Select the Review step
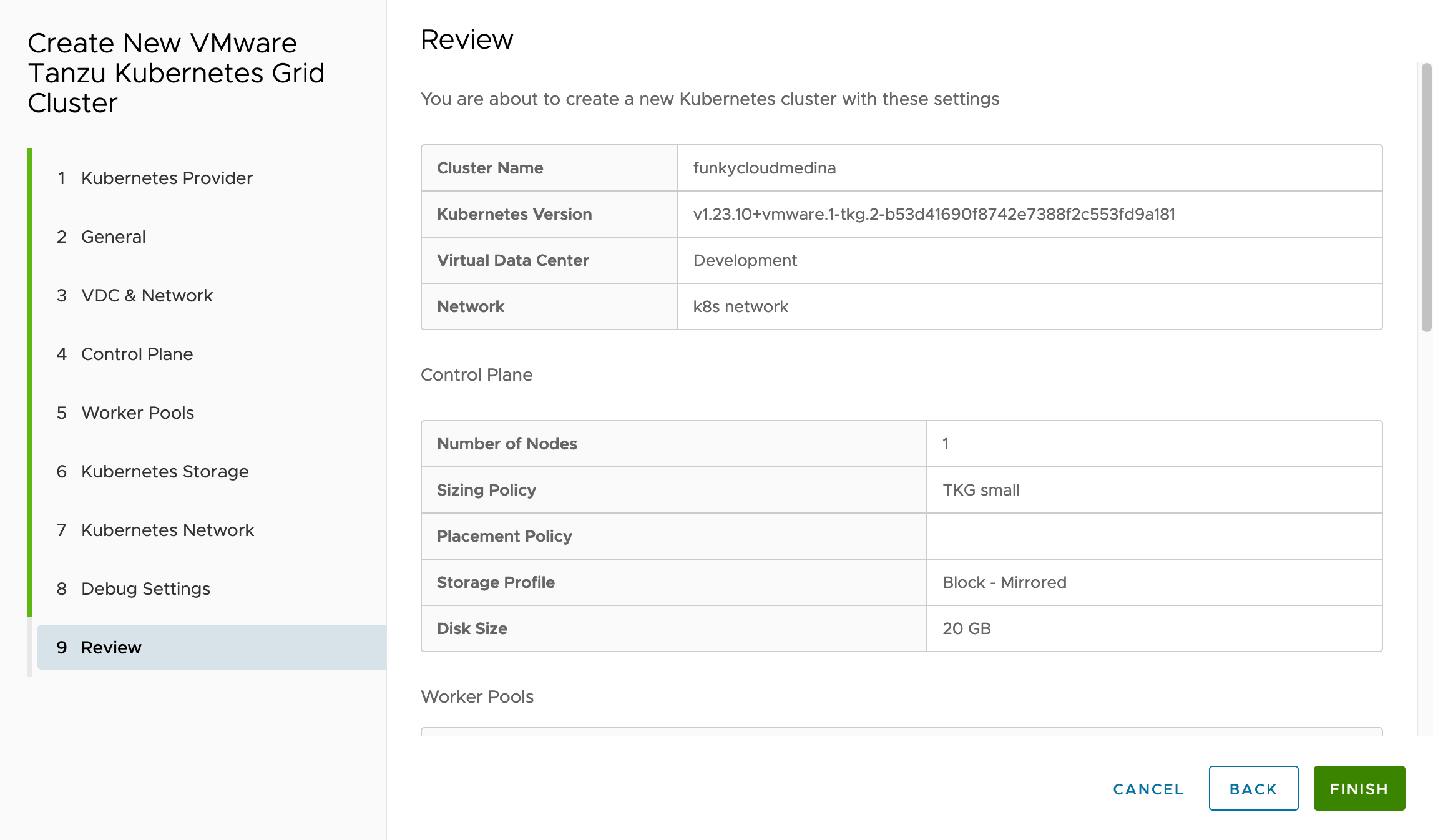Screen dimensions: 1433x840 [x=212, y=647]
